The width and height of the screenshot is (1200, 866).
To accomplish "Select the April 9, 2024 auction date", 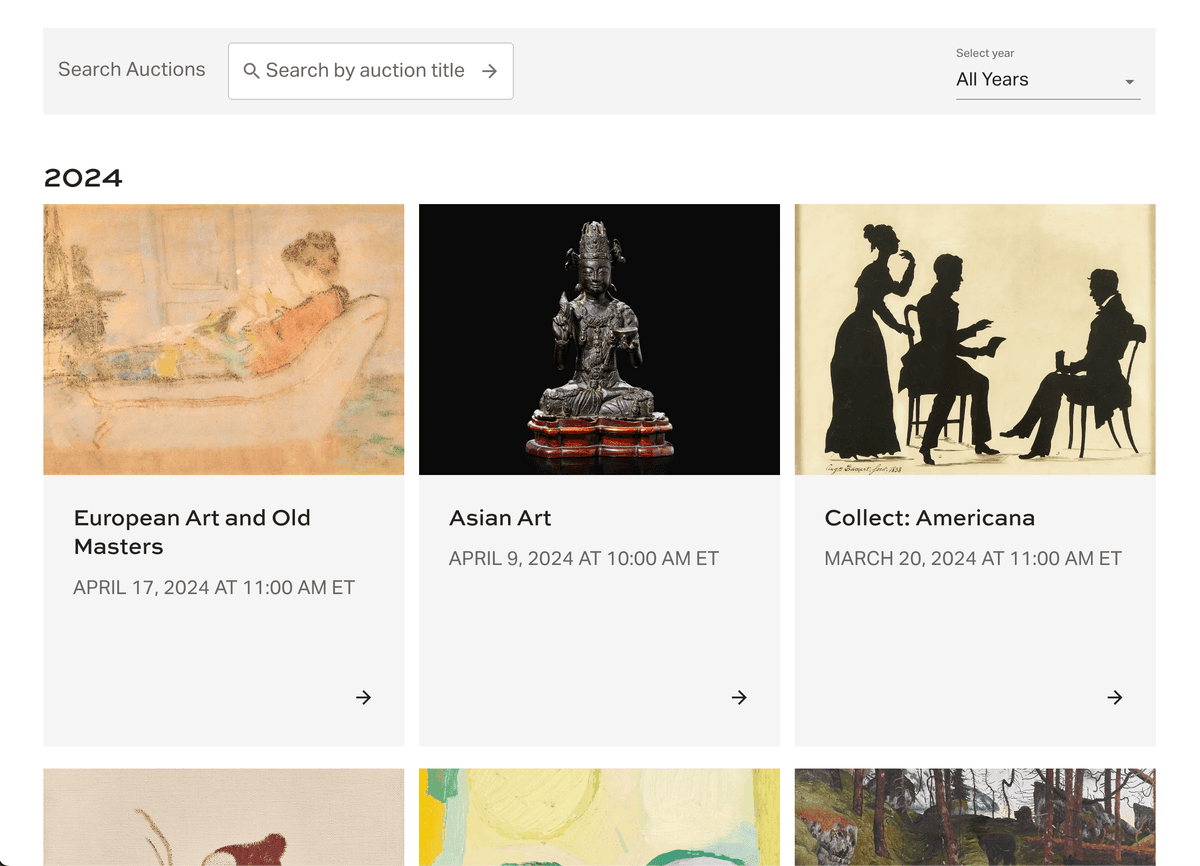I will point(584,559).
